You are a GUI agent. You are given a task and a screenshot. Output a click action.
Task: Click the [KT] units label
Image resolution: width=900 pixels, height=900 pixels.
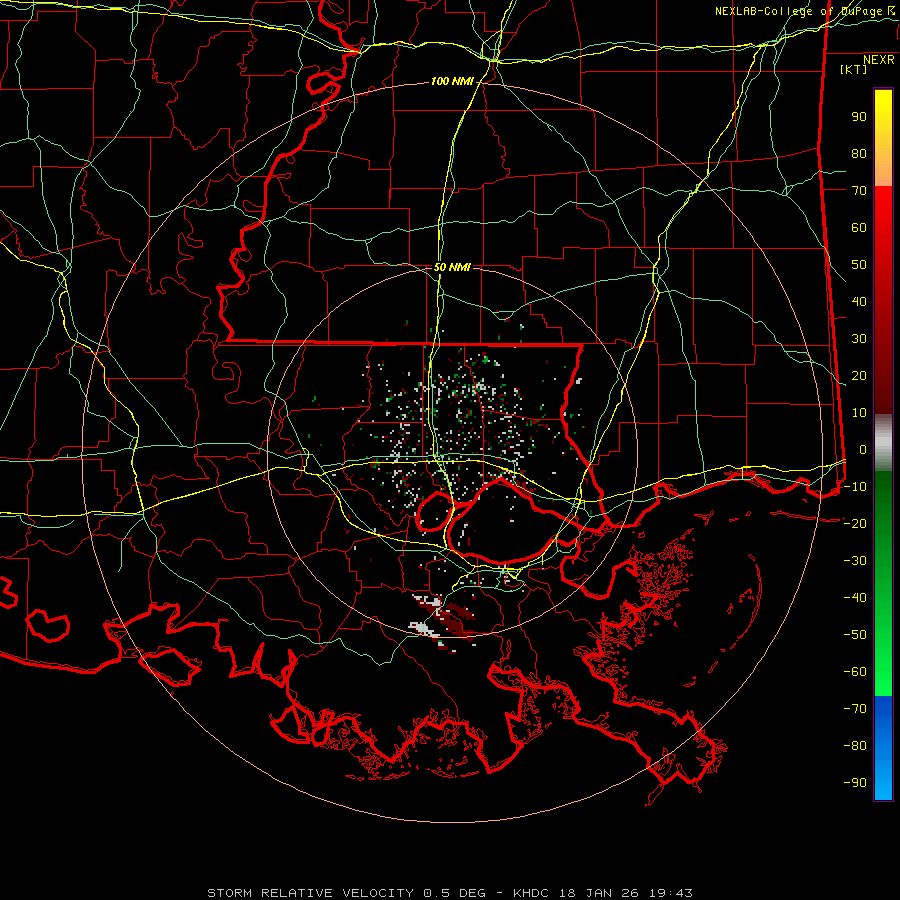click(x=854, y=69)
